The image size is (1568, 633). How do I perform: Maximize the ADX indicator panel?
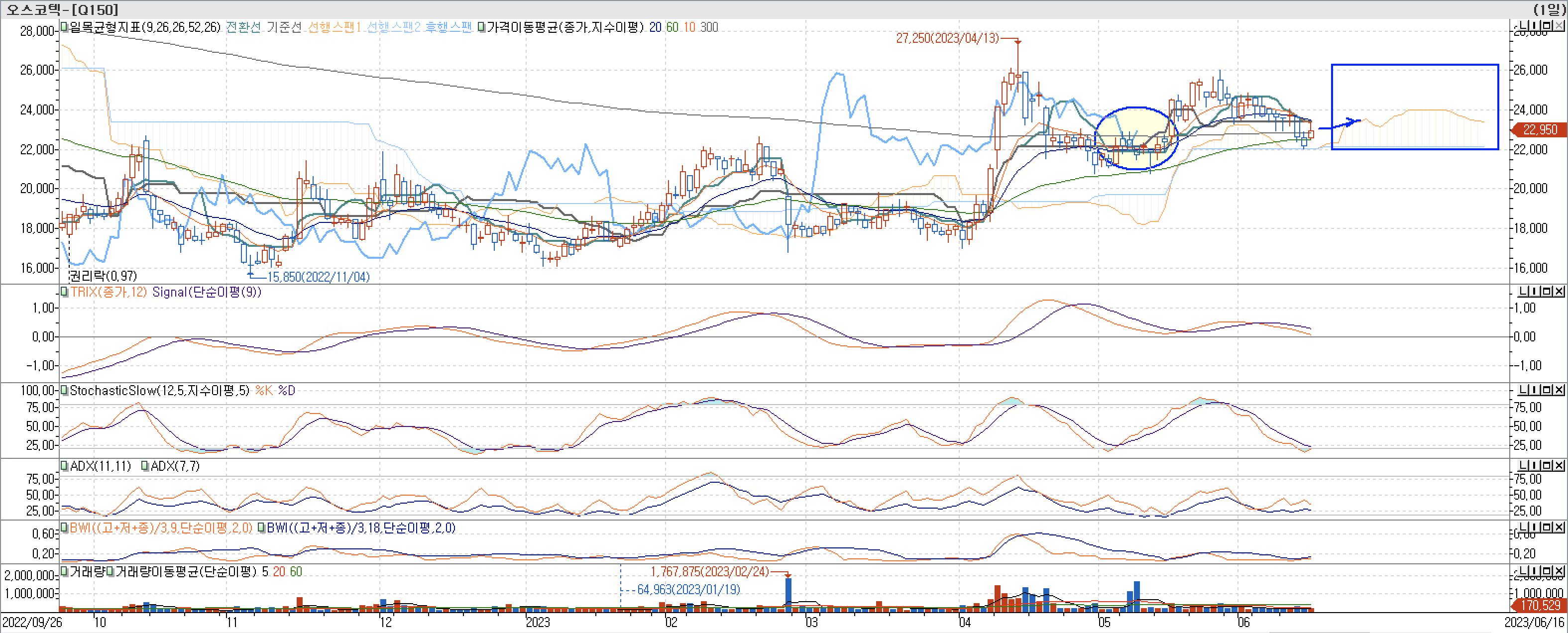coord(1547,466)
